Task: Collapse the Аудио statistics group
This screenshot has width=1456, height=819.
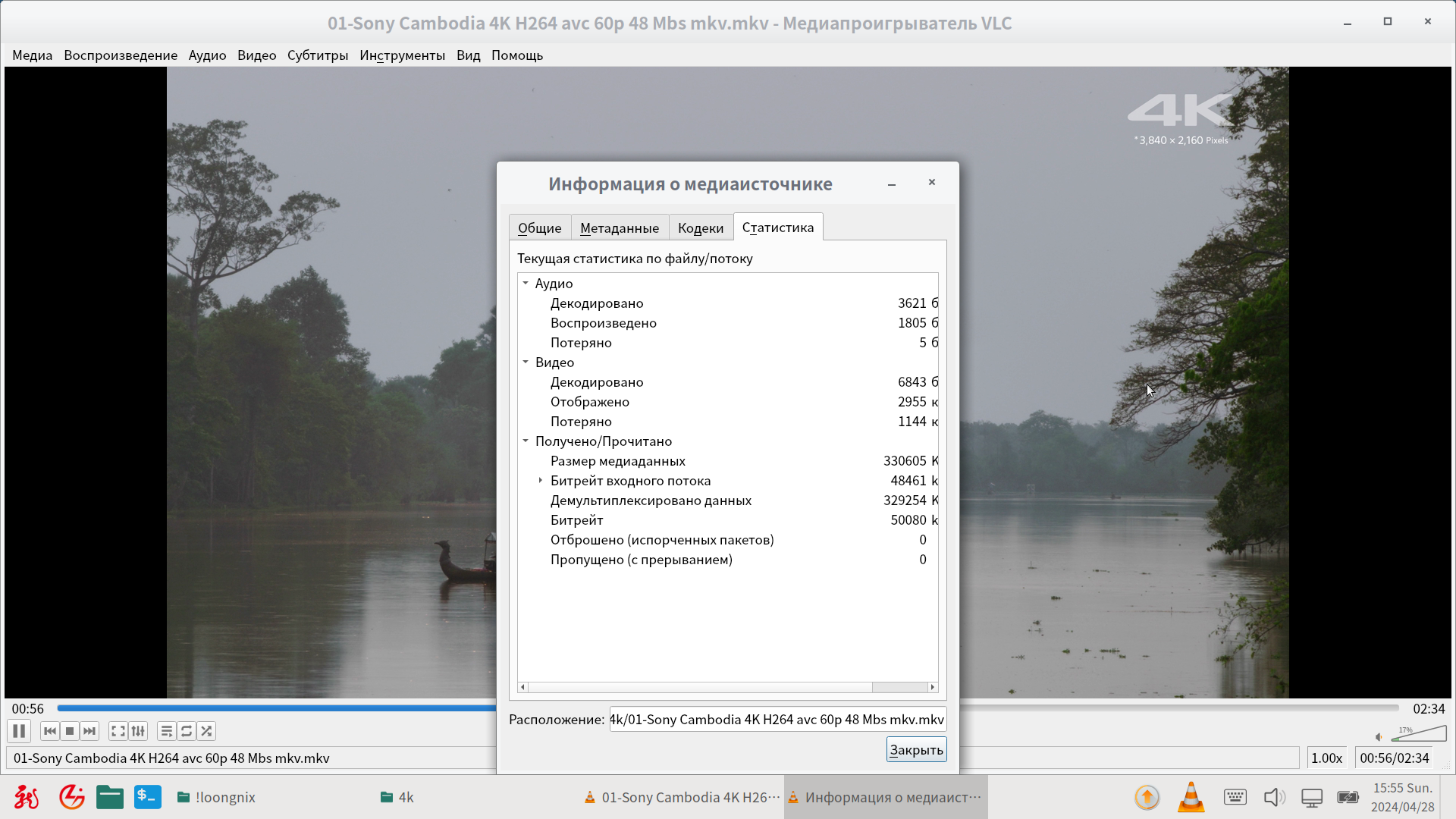Action: click(526, 283)
